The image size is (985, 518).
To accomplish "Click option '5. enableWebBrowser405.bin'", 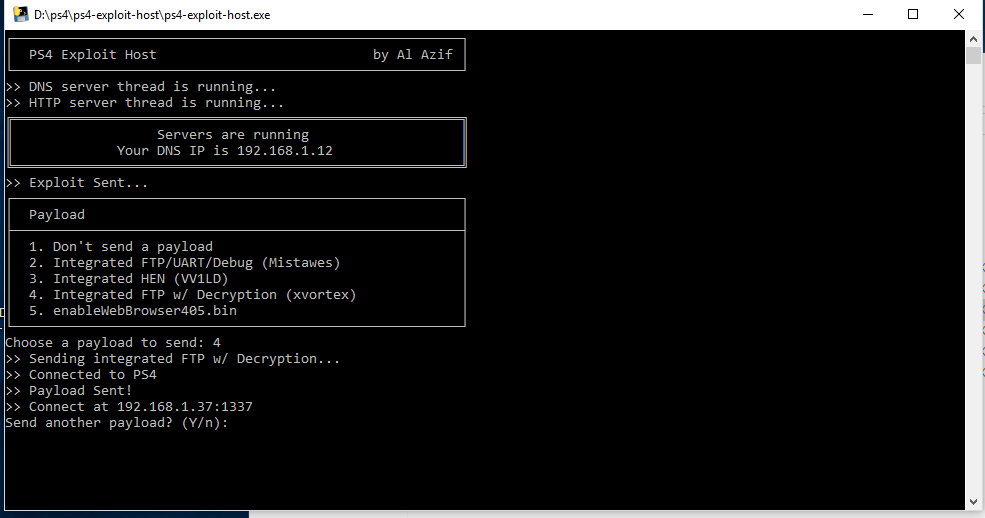I will tap(133, 311).
